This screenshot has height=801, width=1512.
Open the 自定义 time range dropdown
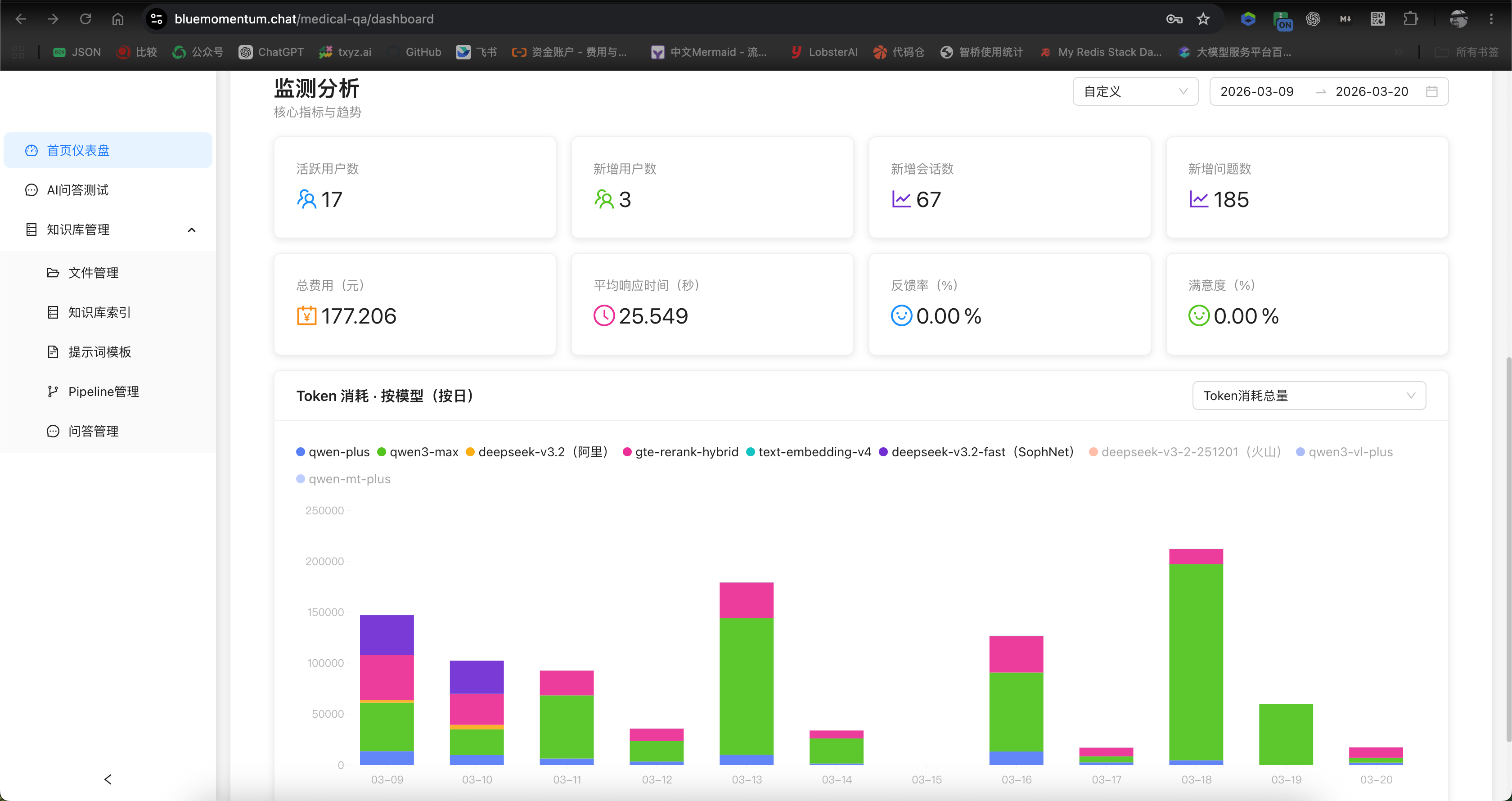click(x=1135, y=91)
